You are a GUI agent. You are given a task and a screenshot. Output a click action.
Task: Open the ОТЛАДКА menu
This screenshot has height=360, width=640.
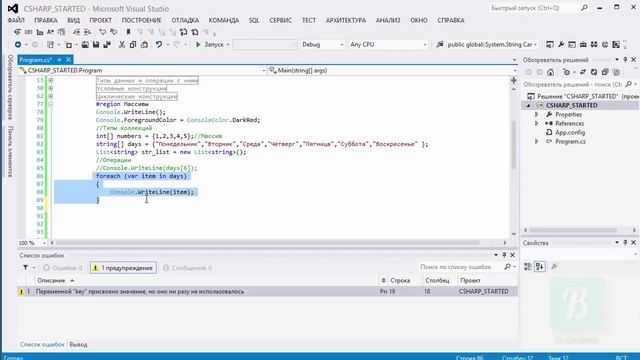coord(185,20)
